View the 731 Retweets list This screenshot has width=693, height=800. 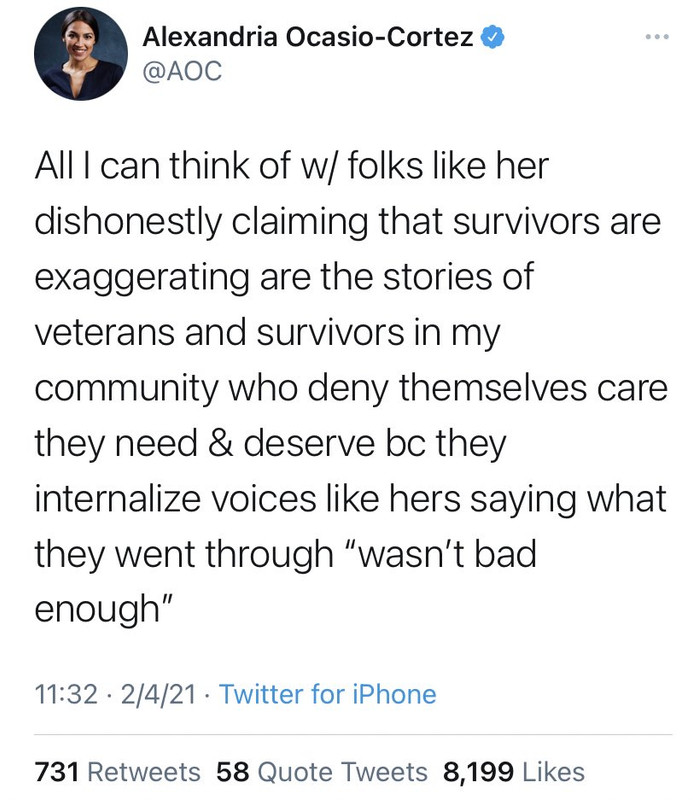tap(118, 771)
